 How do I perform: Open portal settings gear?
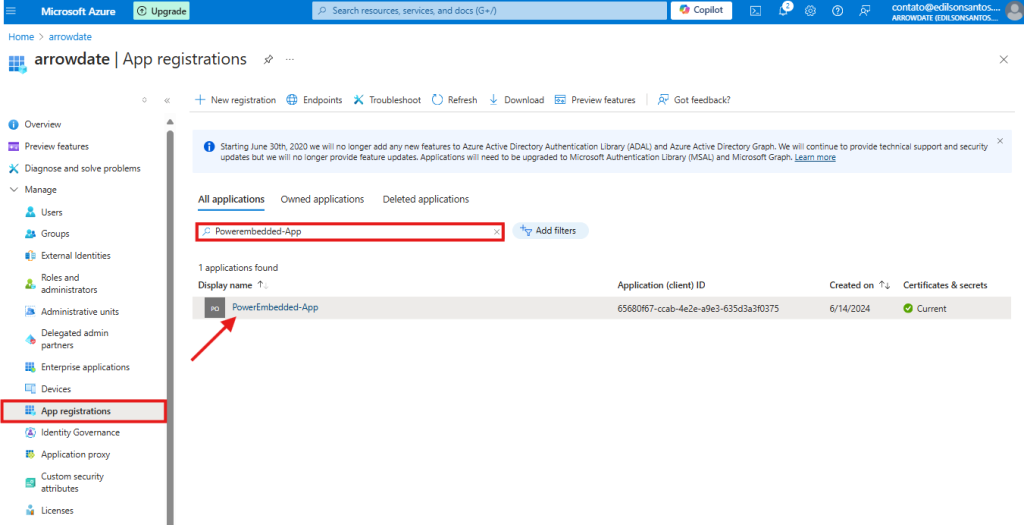coord(810,10)
